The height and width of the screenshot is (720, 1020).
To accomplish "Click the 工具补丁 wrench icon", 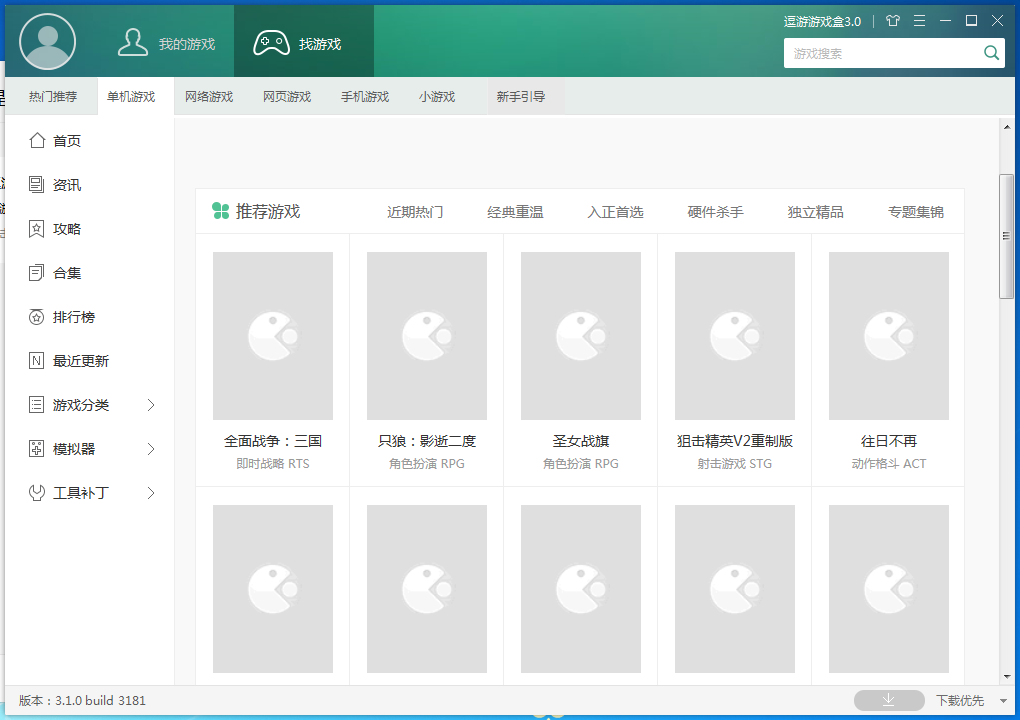I will [x=37, y=493].
